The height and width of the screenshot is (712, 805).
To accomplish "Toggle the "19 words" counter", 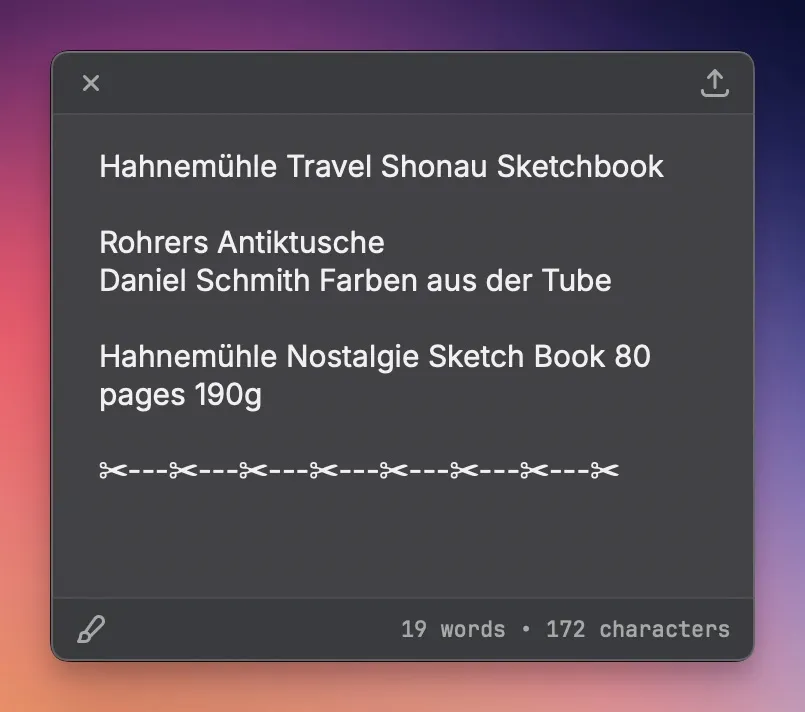I will coord(452,629).
